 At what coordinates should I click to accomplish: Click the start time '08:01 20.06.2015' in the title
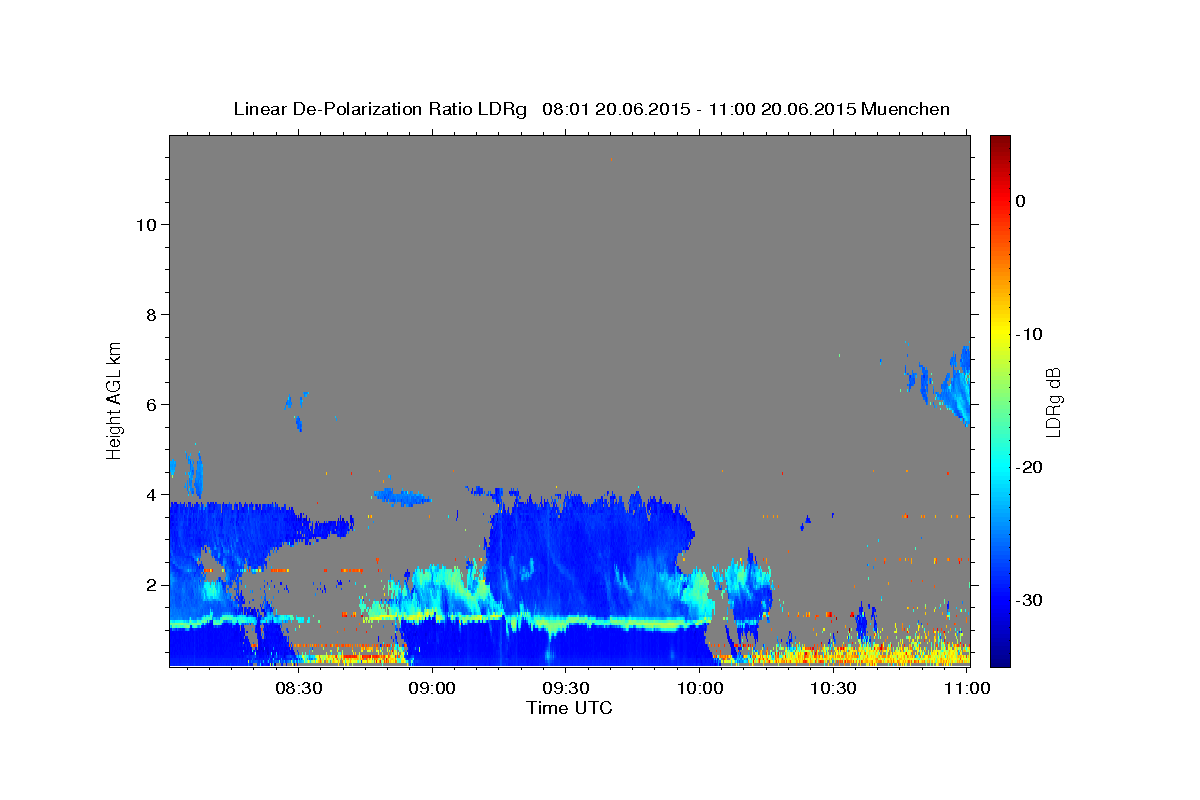[x=615, y=109]
